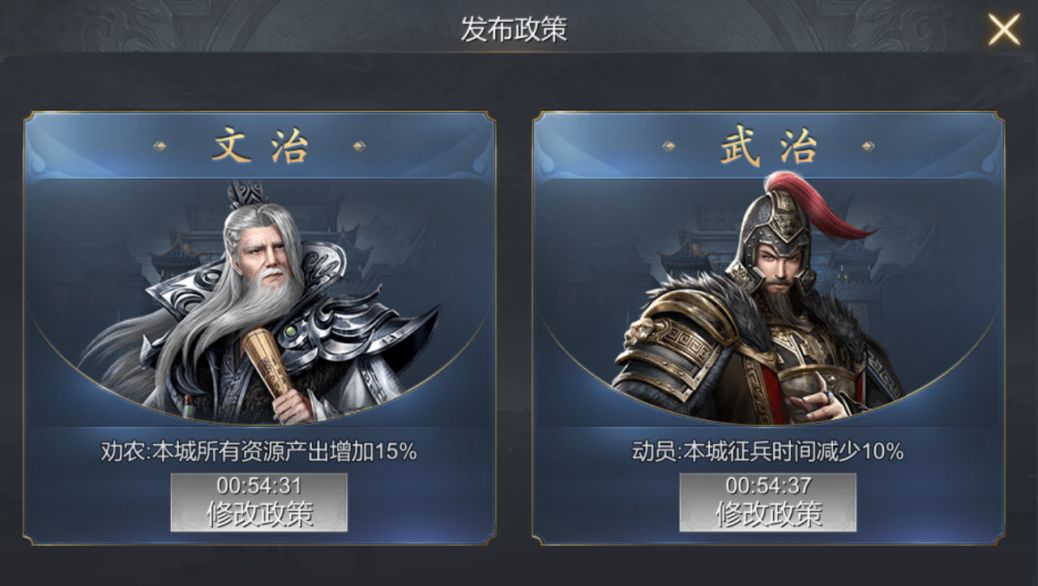The height and width of the screenshot is (586, 1038).
Task: Select the 文治 panel header
Action: pos(260,146)
